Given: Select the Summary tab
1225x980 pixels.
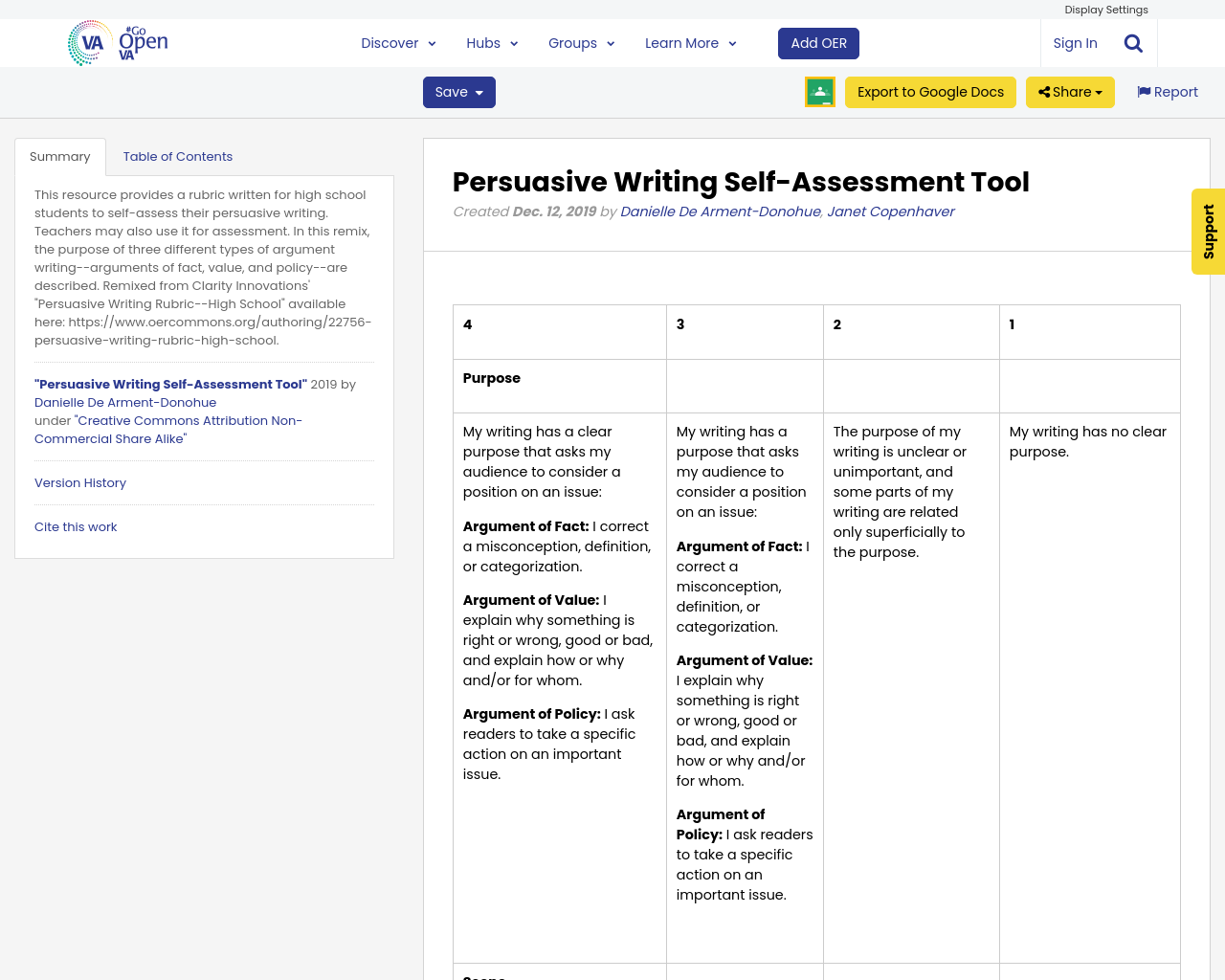Looking at the screenshot, I should pos(59,157).
